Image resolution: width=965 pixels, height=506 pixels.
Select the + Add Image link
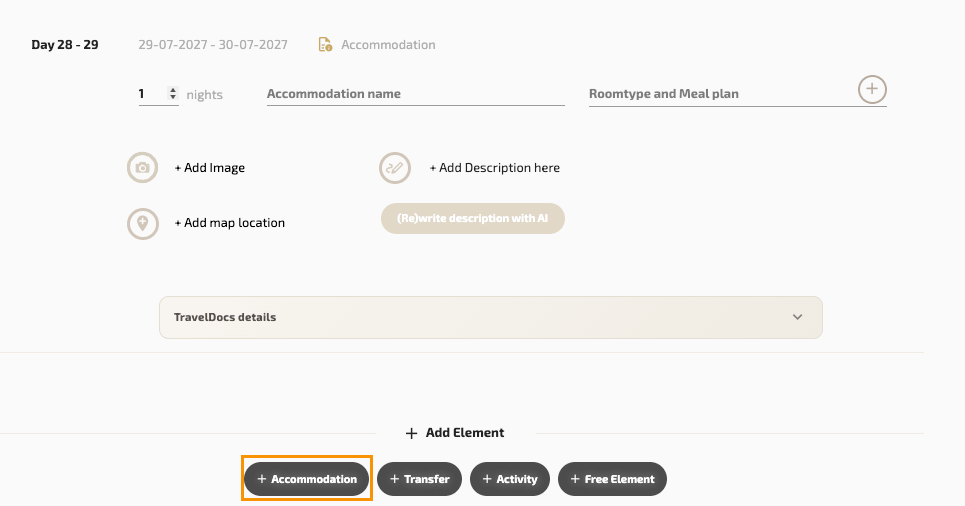(210, 168)
